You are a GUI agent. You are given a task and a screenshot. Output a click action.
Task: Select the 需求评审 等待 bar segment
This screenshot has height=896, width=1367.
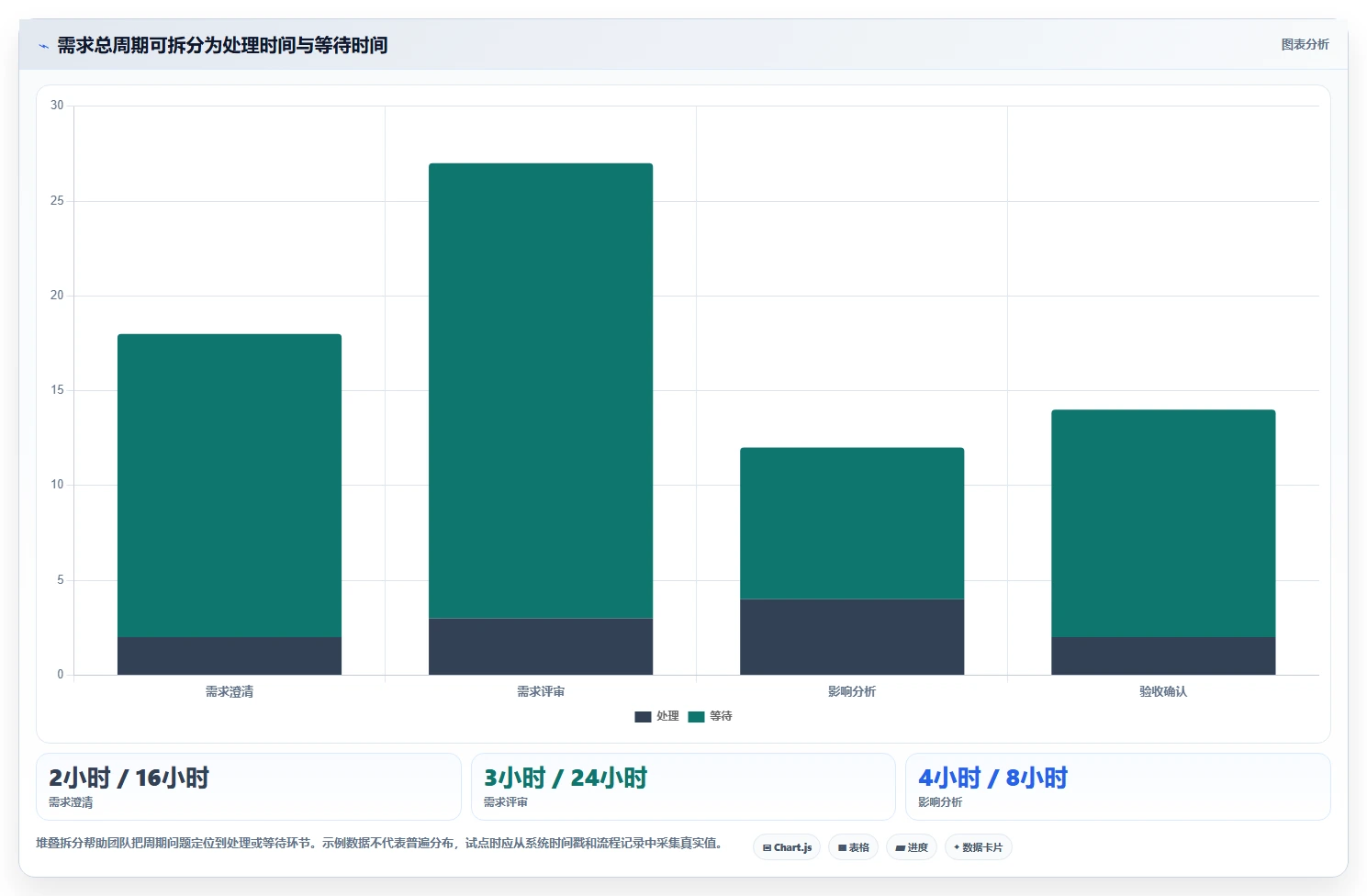coord(541,391)
